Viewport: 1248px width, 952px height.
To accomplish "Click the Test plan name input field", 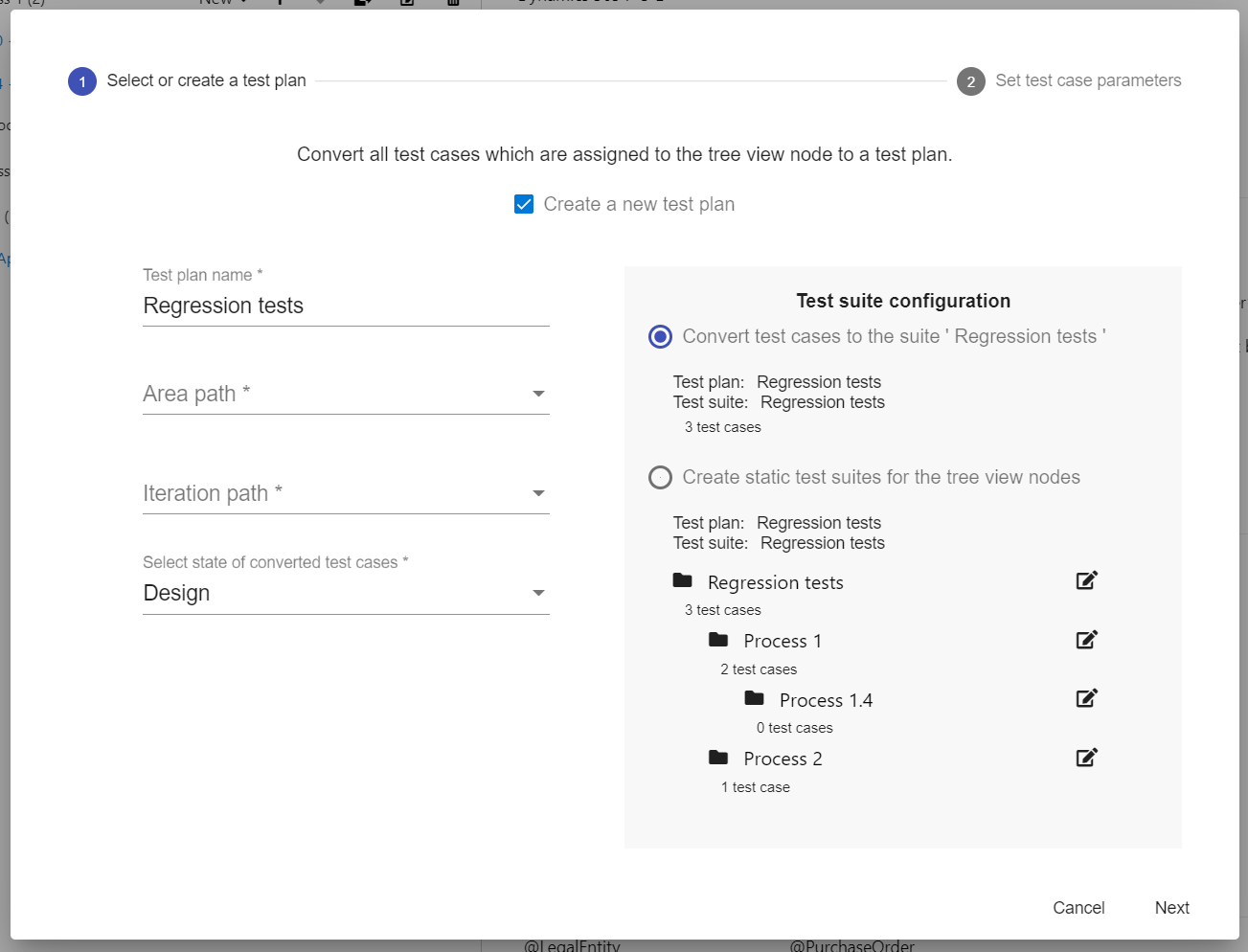I will tap(346, 306).
